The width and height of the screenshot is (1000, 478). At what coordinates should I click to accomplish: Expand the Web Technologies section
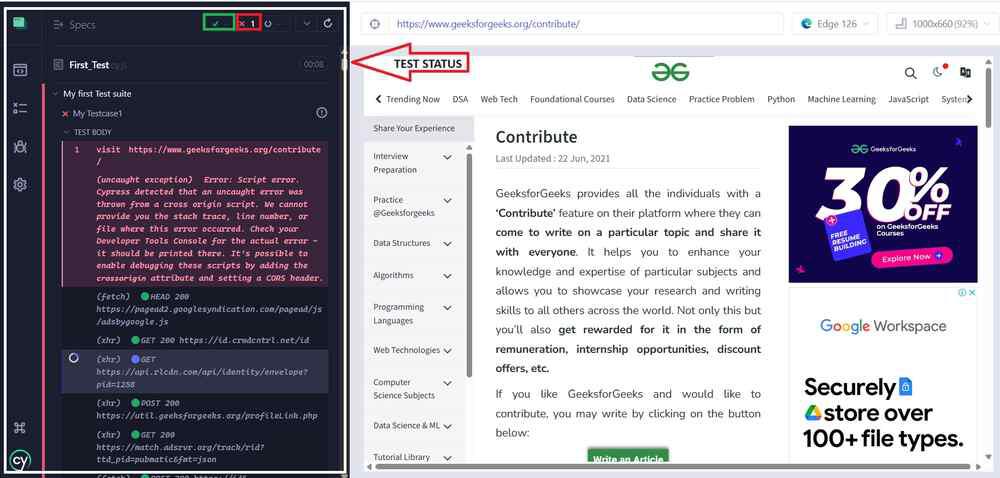(447, 351)
